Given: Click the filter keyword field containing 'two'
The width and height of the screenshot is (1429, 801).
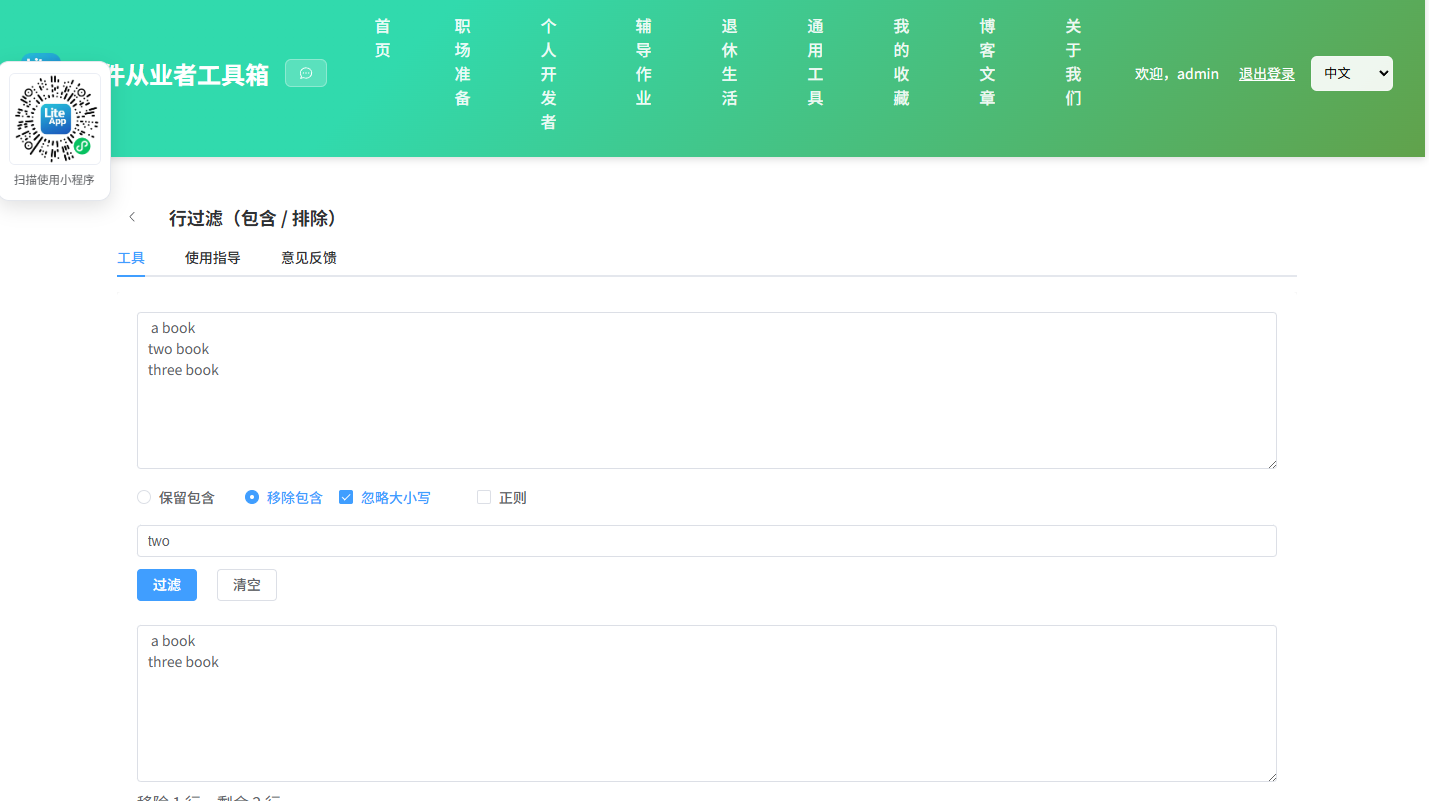Looking at the screenshot, I should click(707, 541).
